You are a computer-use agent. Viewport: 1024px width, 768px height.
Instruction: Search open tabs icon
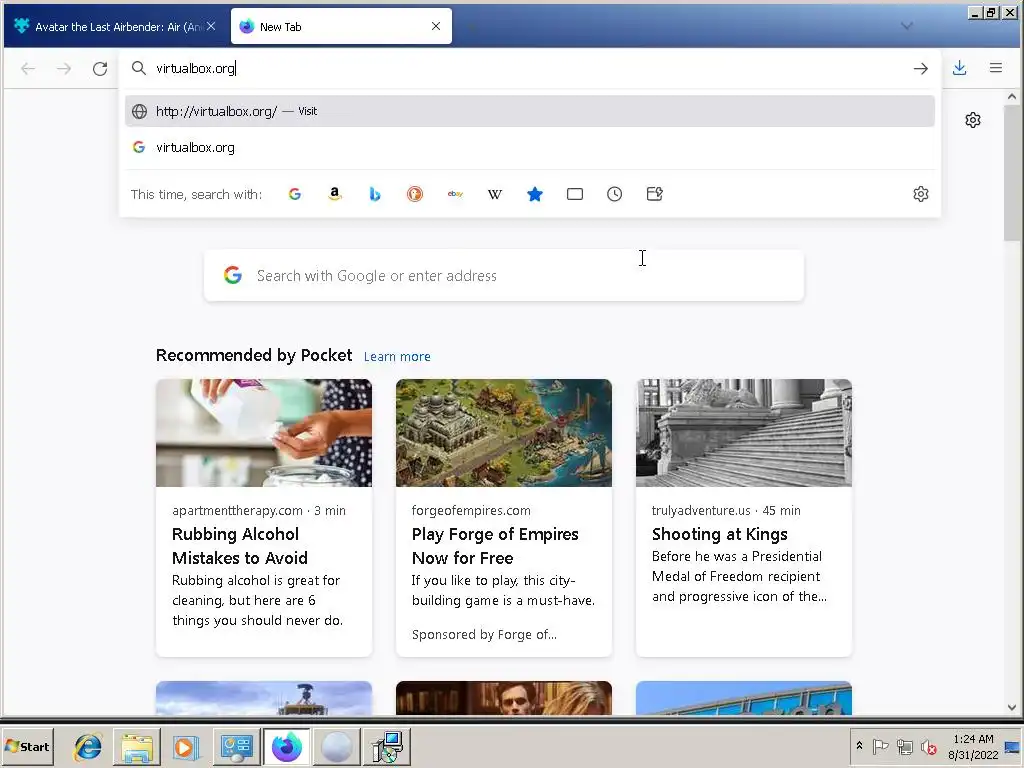(575, 194)
